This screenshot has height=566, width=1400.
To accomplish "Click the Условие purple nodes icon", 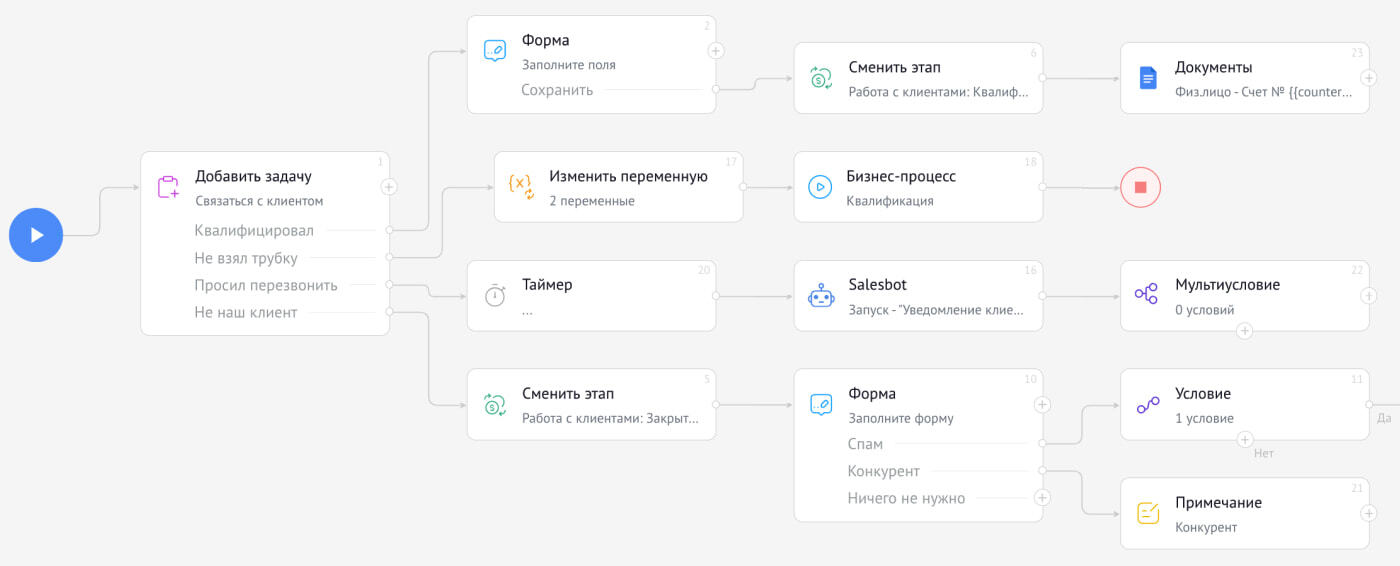I will [1147, 405].
